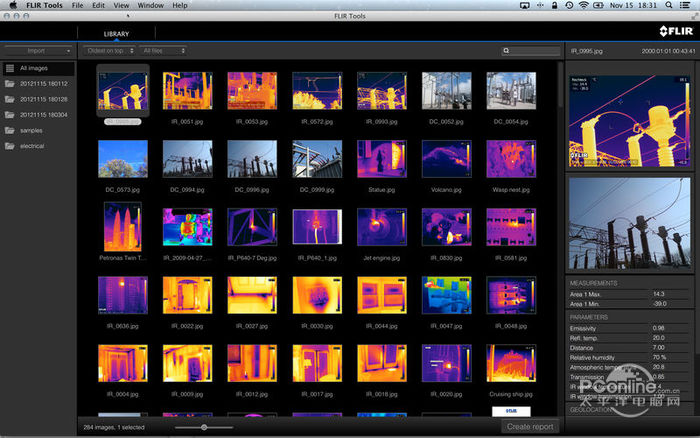Open the File menu

point(77,6)
